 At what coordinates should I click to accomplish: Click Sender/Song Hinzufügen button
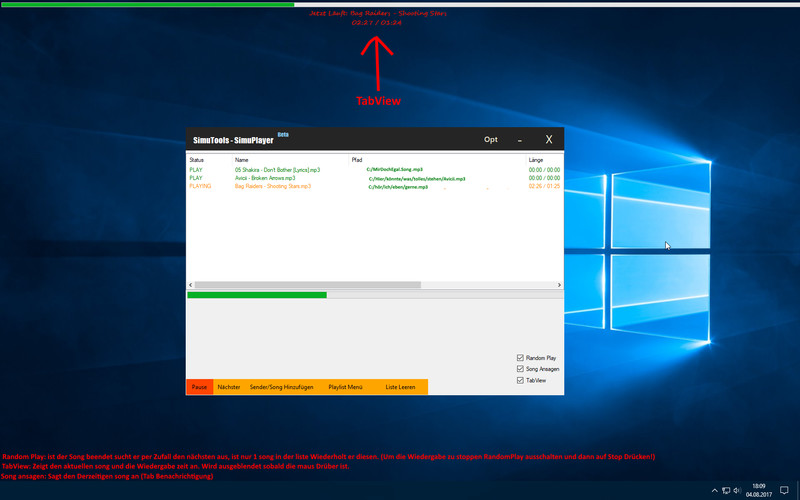coord(281,387)
